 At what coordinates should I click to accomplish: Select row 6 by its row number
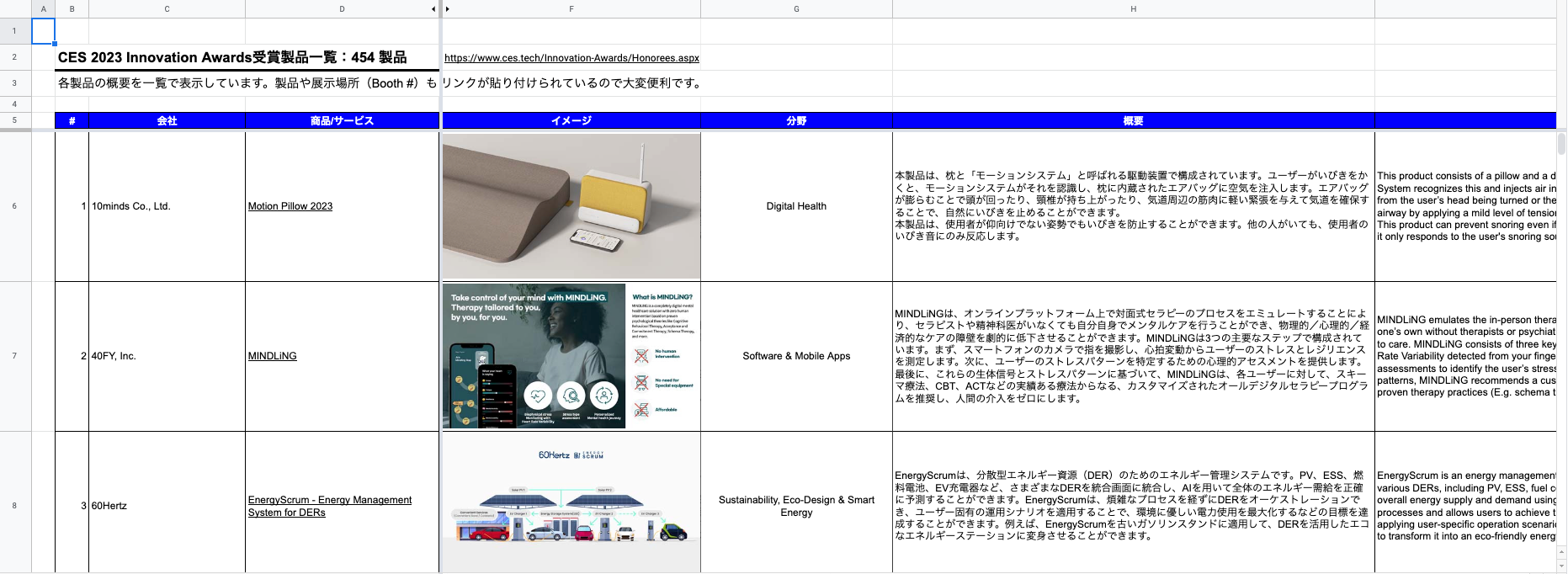pyautogui.click(x=14, y=206)
